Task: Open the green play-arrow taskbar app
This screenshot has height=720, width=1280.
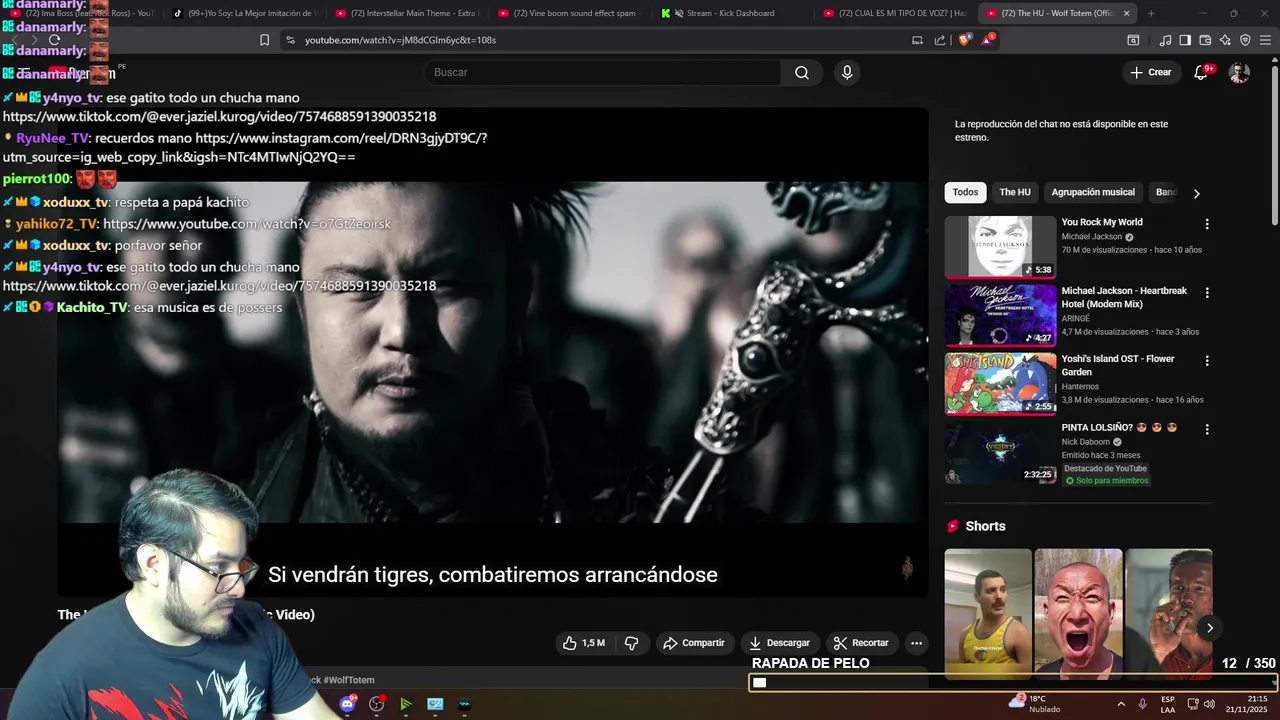Action: pyautogui.click(x=405, y=704)
